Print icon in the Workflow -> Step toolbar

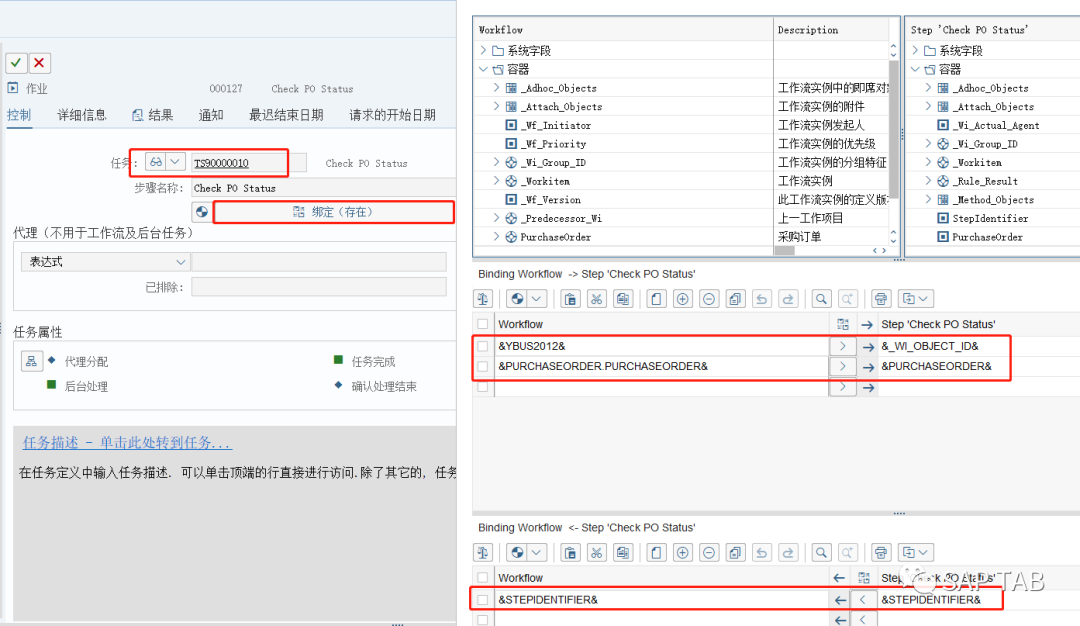point(881,299)
